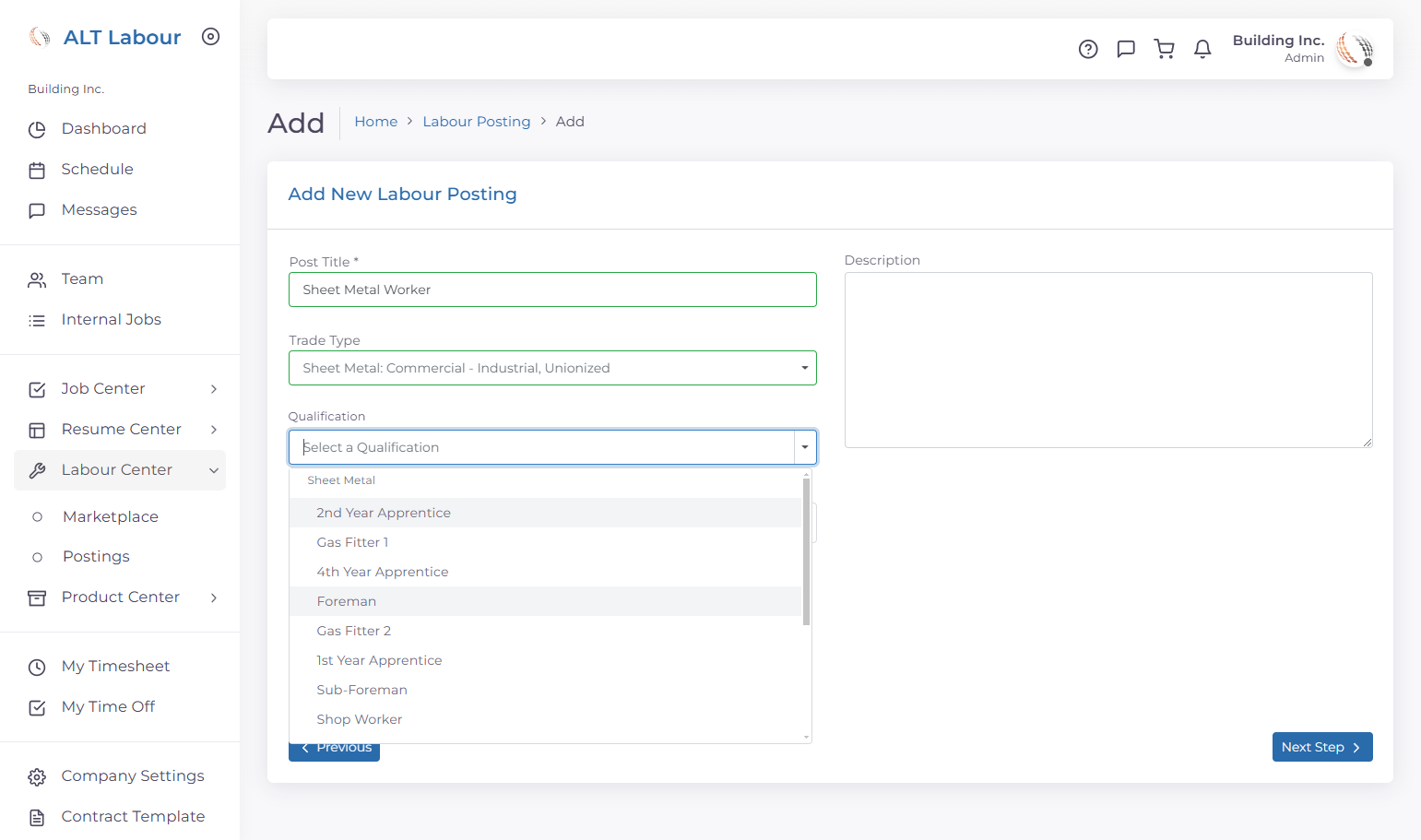Go to My Time Off

click(108, 706)
